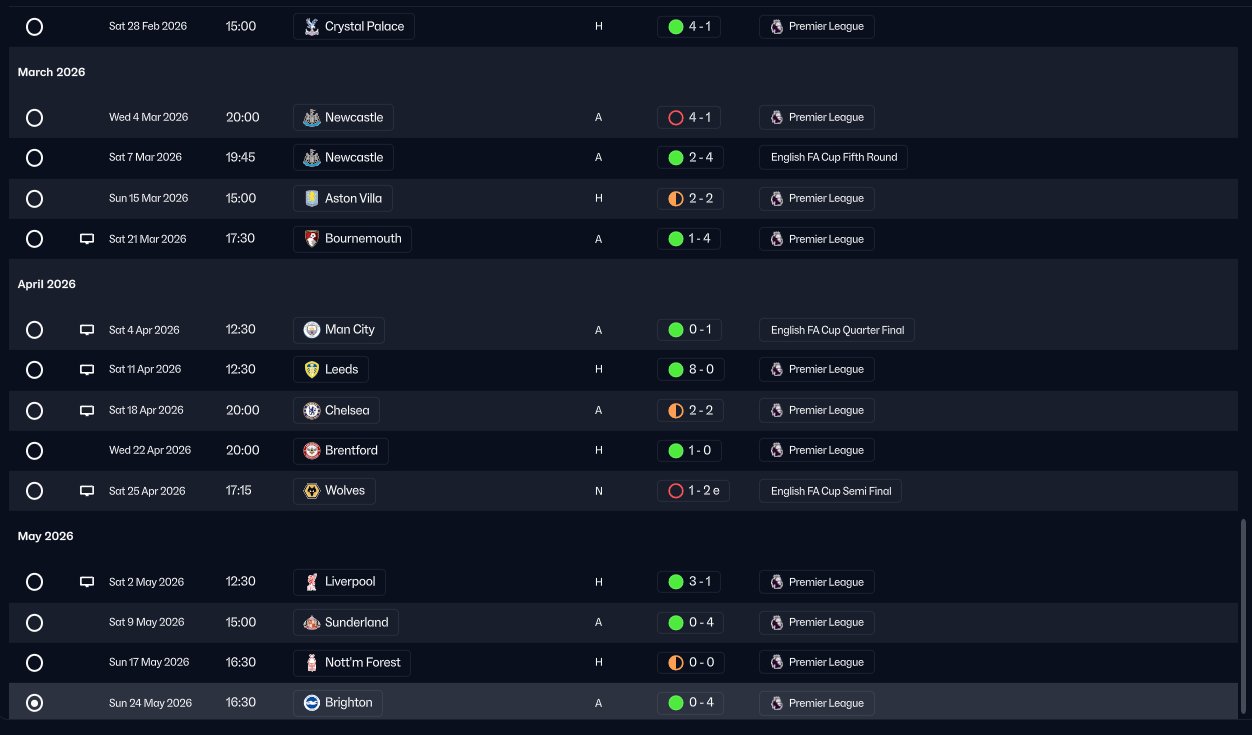Screen dimensions: 1252x735
Task: Click the TV icon beside Sat 2 May 2026
Action: point(87,582)
